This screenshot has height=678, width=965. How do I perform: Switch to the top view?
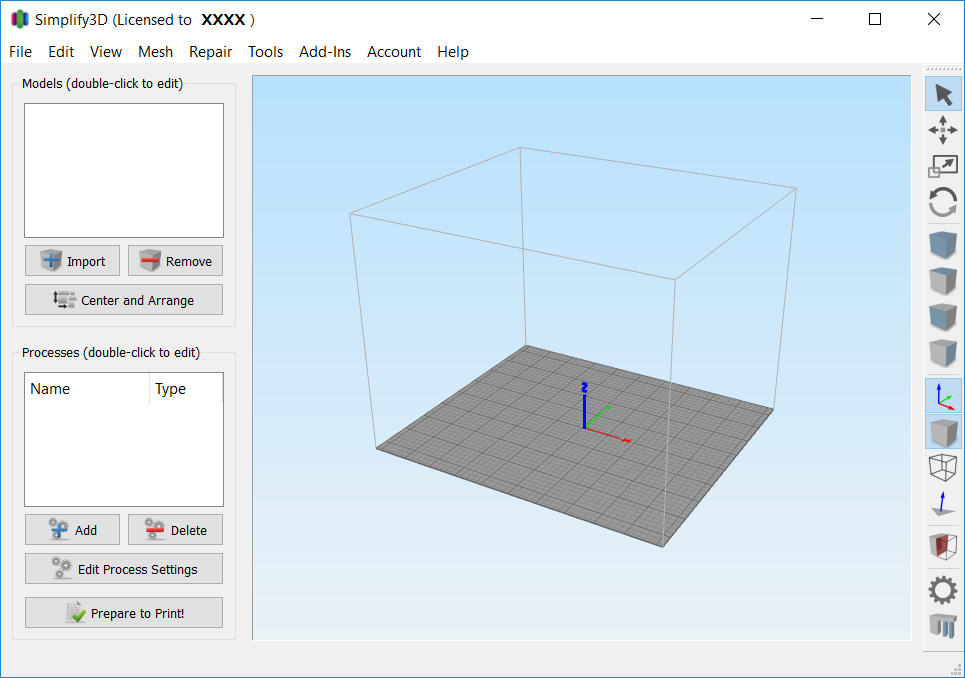943,280
